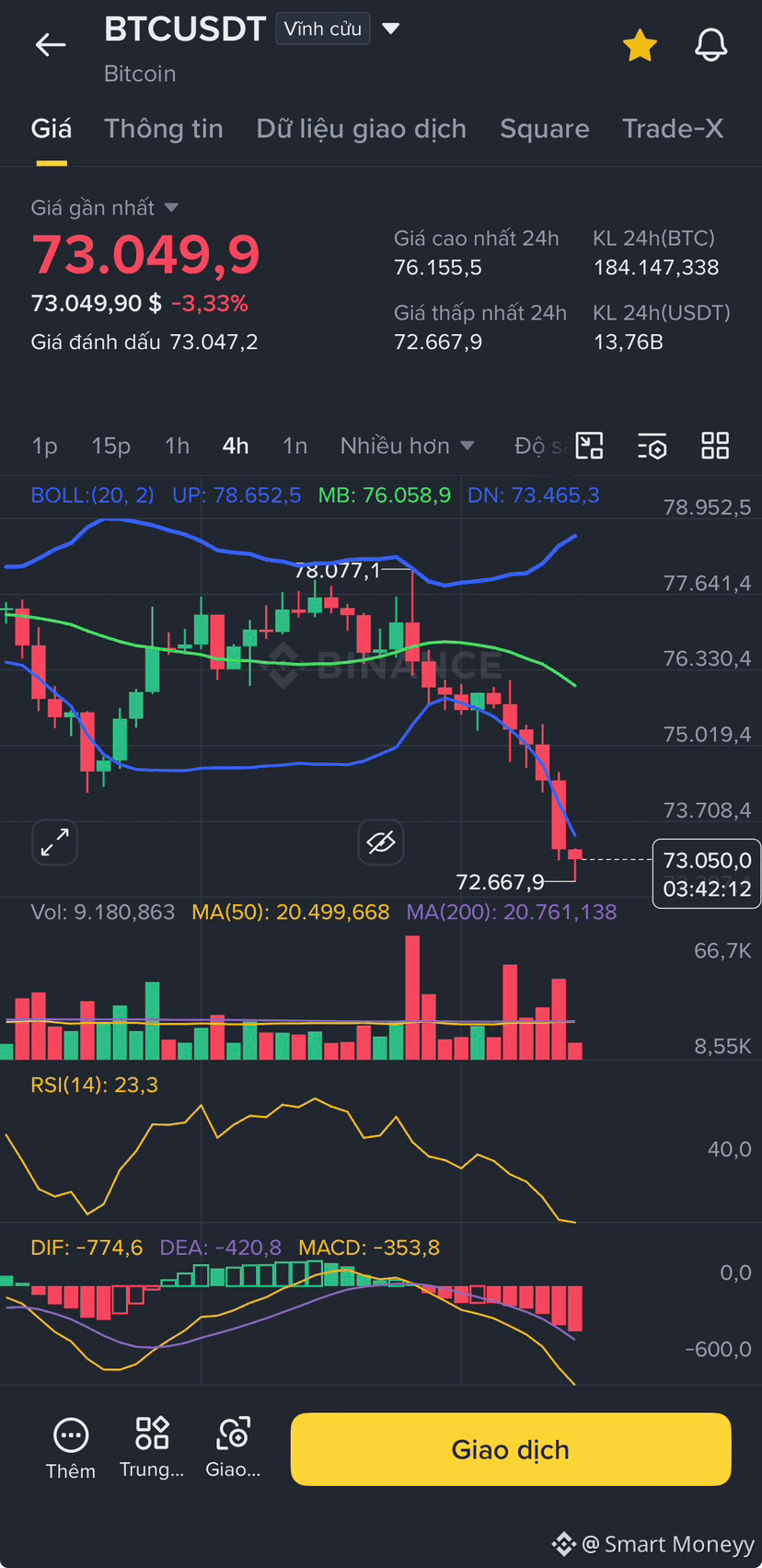Image resolution: width=762 pixels, height=1568 pixels.
Task: Tap the RSI(14): 23,3 indicator label
Action: coord(95,1086)
